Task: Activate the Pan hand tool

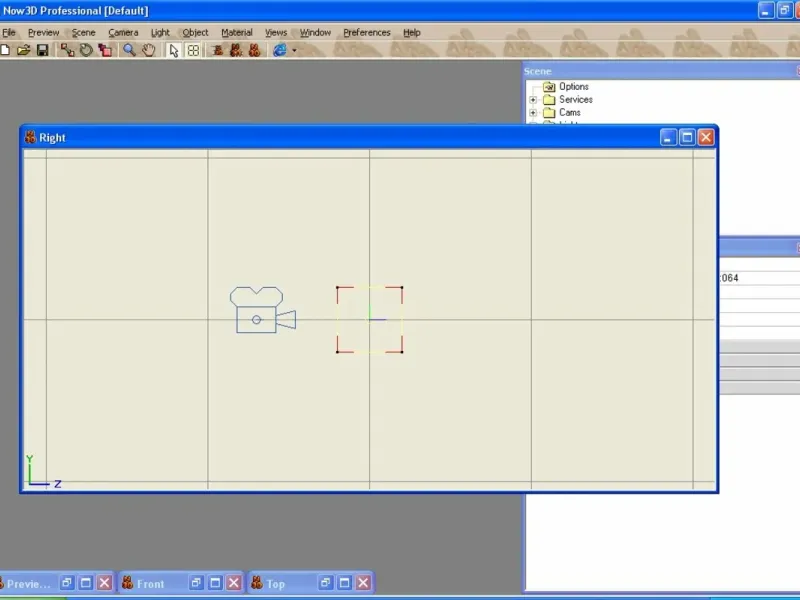Action: point(148,50)
